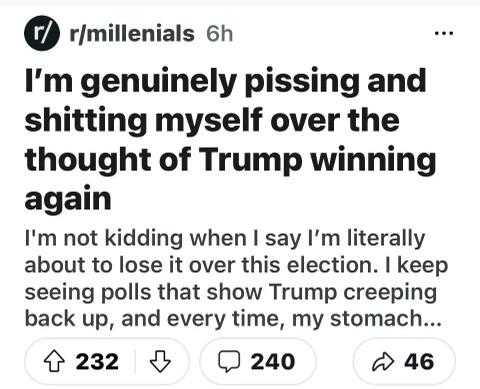Downvote the post with the down arrow
480x389 pixels.
(x=160, y=362)
